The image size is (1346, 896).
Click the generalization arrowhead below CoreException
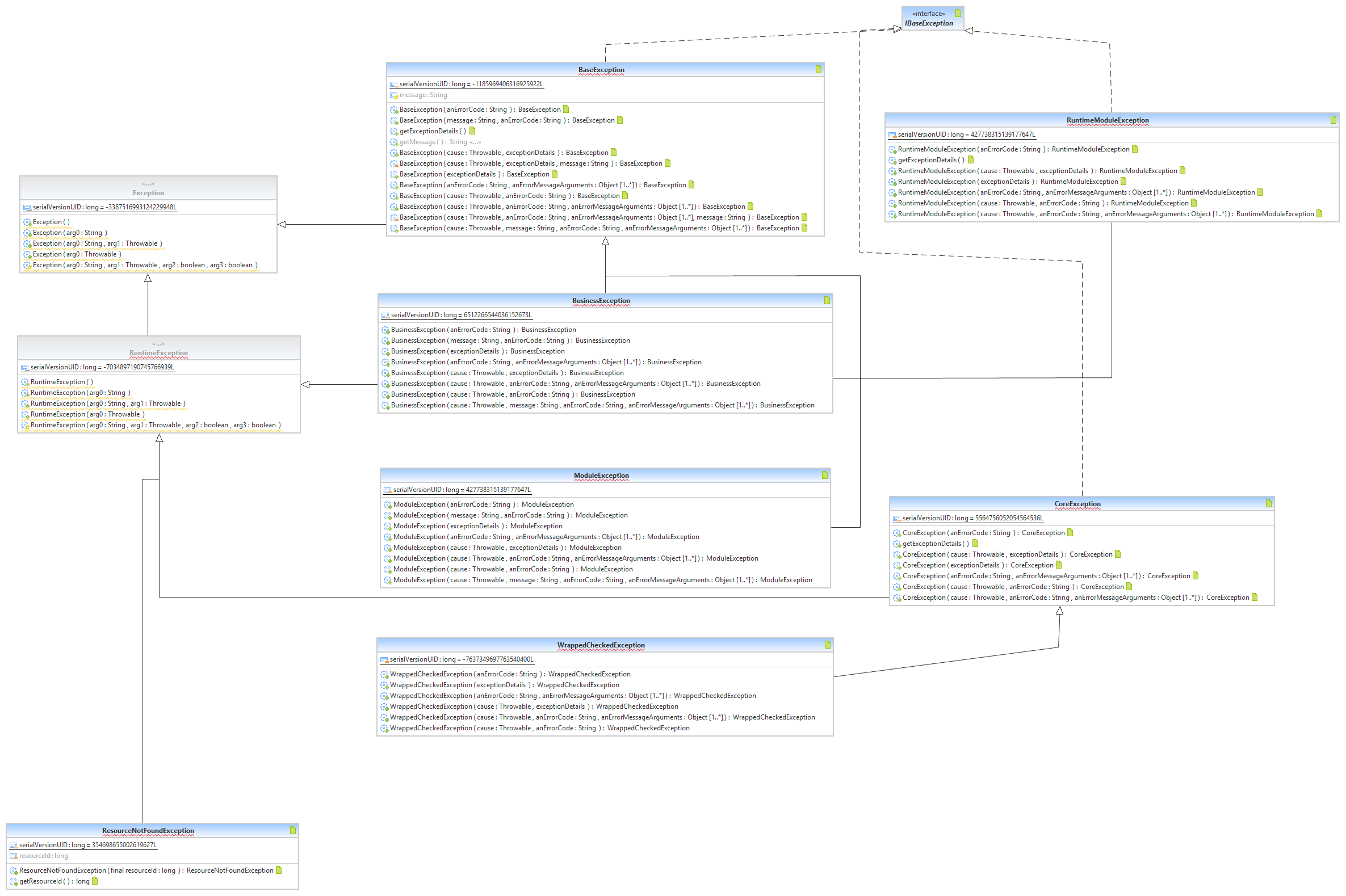(x=1059, y=611)
